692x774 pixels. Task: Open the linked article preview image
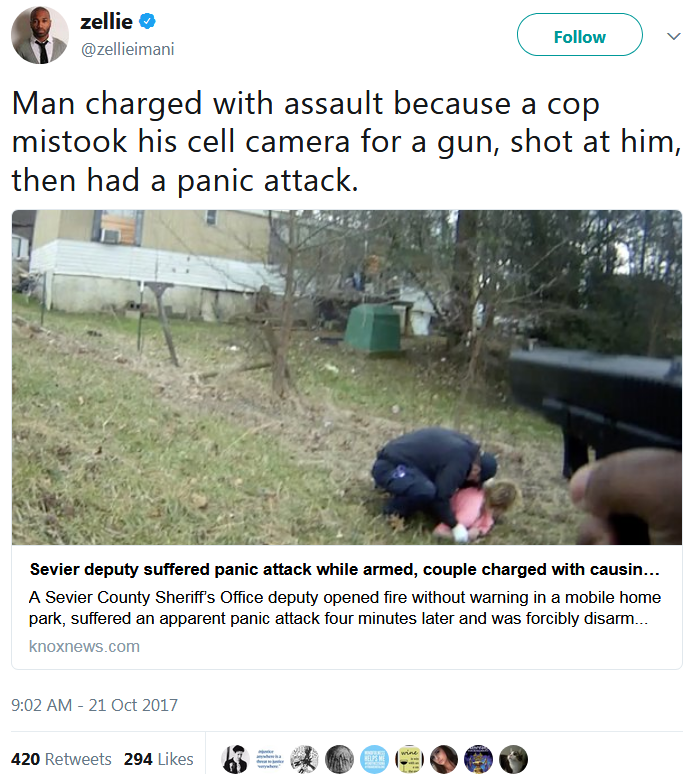pyautogui.click(x=346, y=377)
